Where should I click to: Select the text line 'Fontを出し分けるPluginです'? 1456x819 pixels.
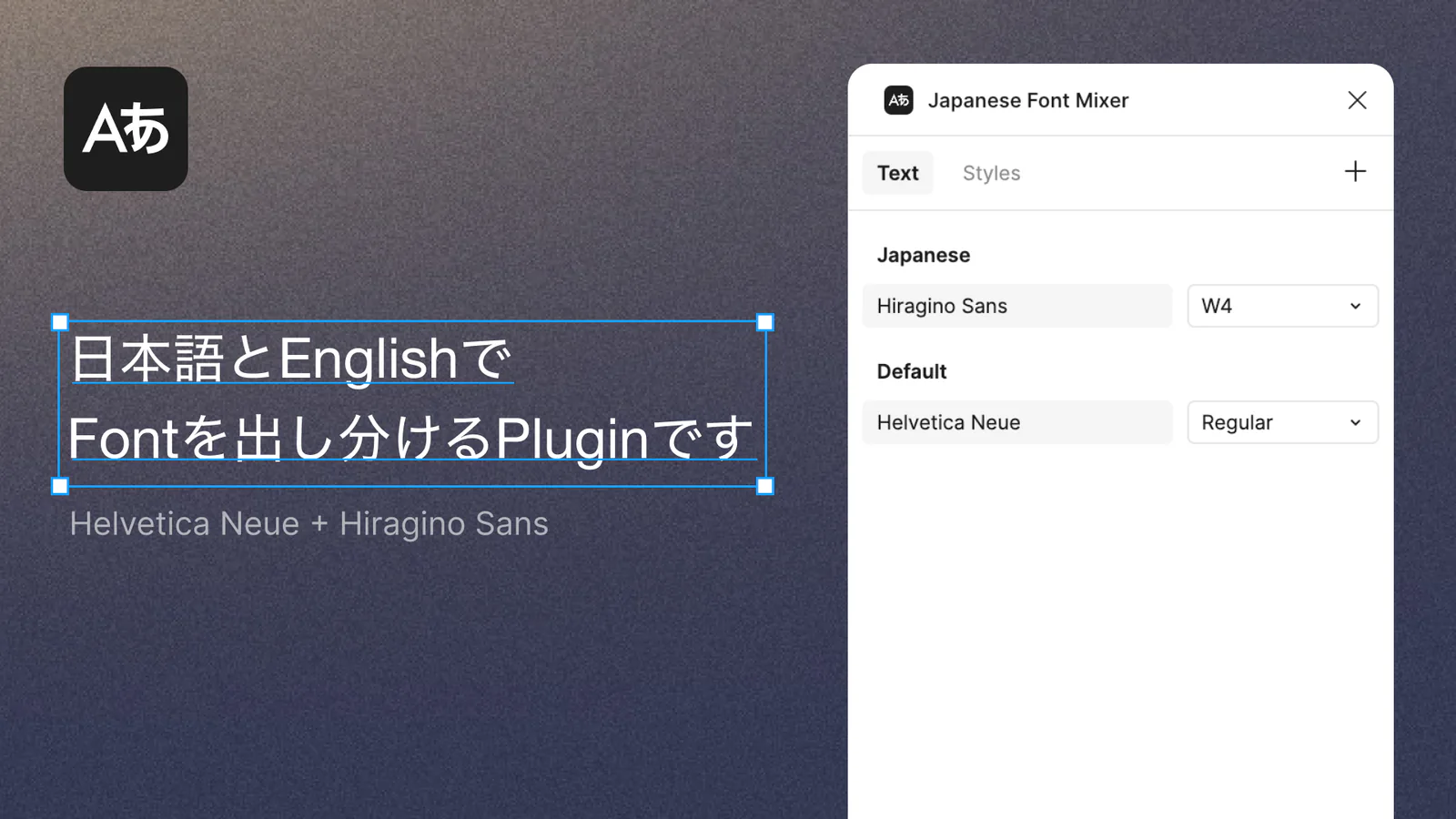tap(411, 439)
